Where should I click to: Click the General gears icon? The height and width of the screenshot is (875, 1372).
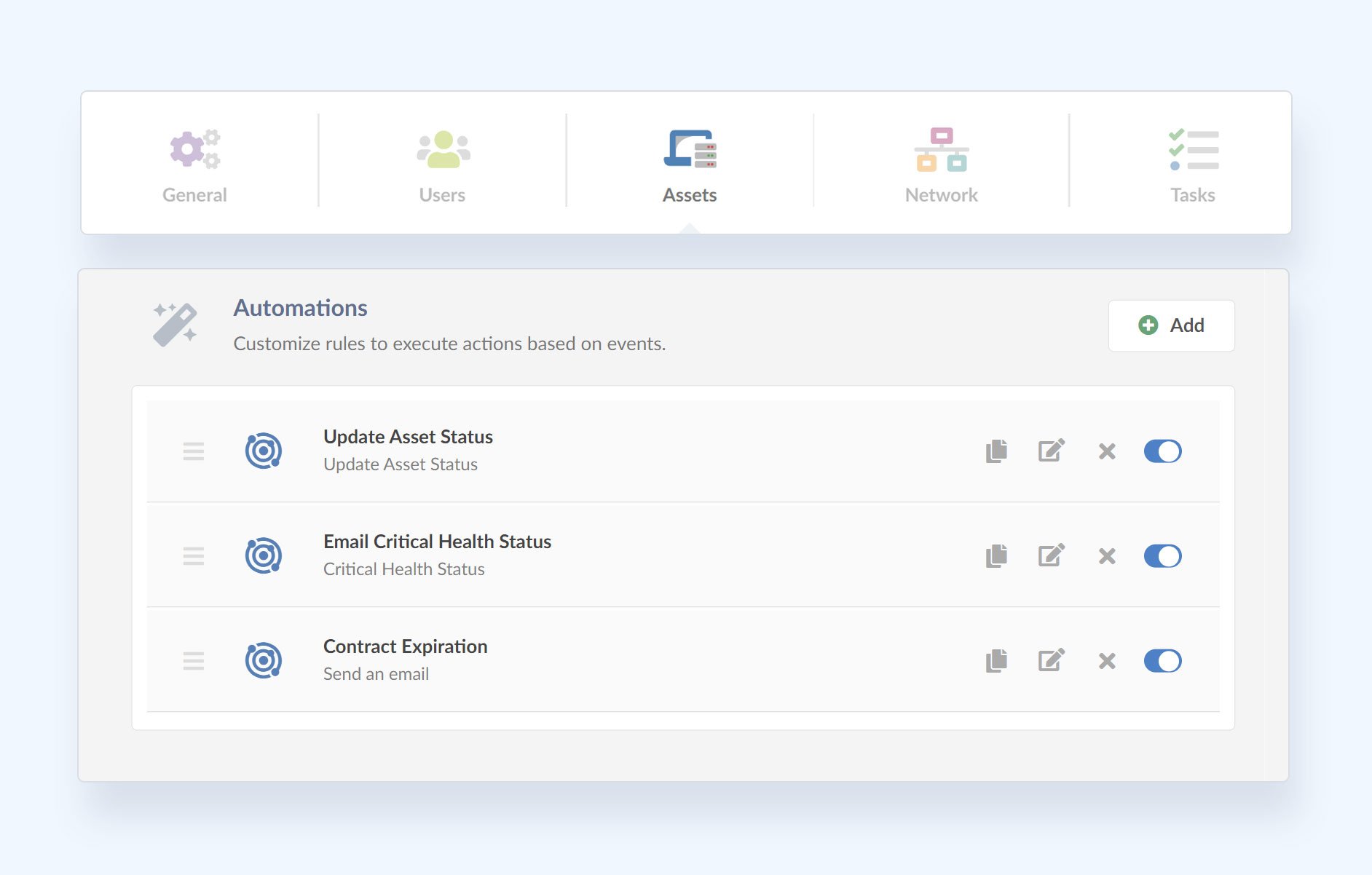[x=195, y=149]
